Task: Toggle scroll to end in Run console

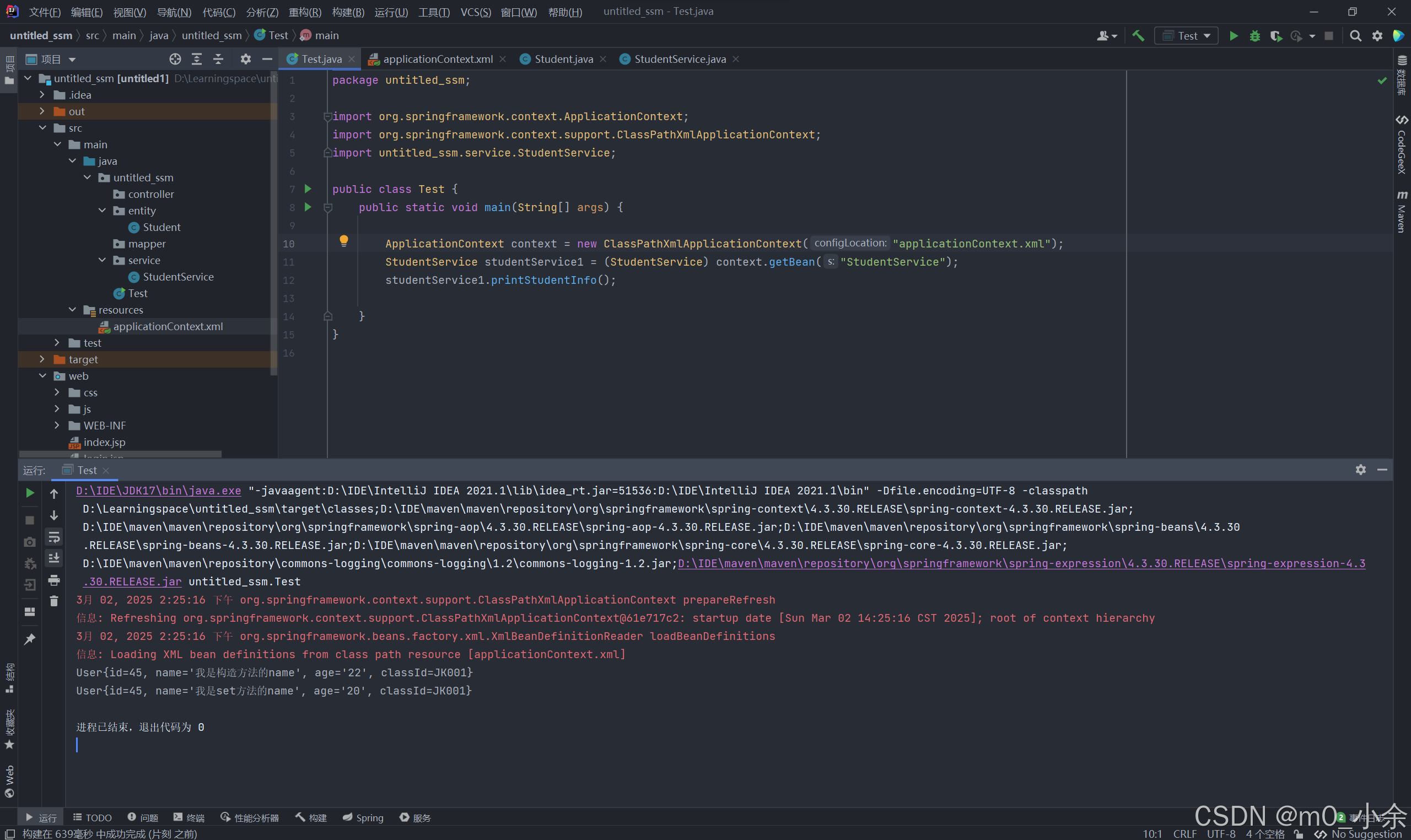Action: pyautogui.click(x=54, y=558)
